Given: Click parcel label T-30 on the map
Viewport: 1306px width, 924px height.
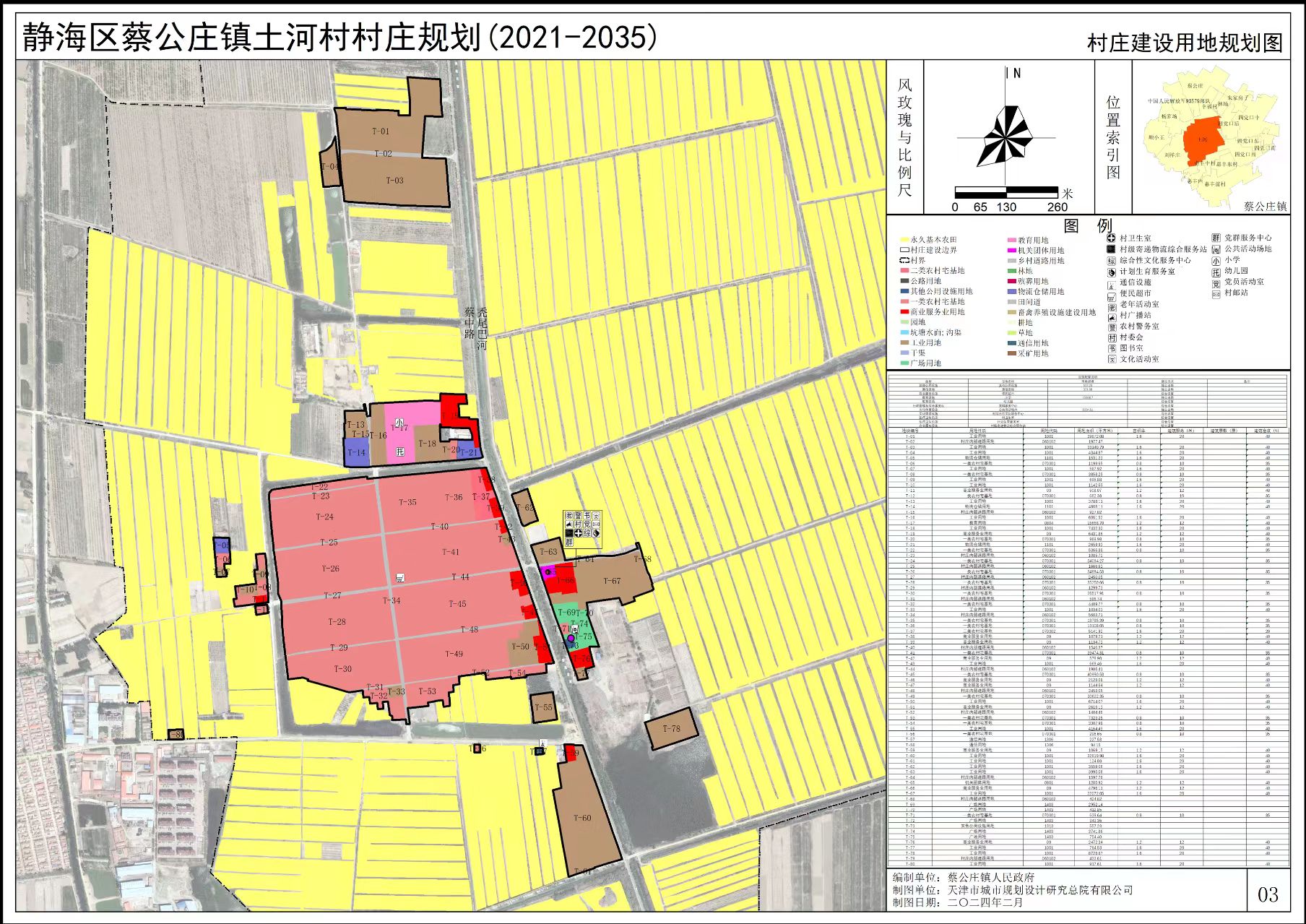Looking at the screenshot, I should click(x=342, y=669).
